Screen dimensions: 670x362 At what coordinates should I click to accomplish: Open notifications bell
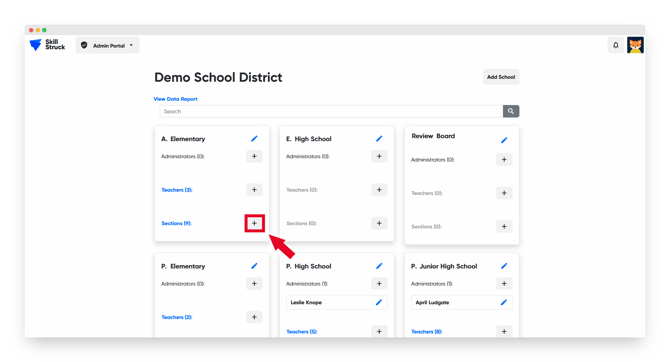pos(615,45)
